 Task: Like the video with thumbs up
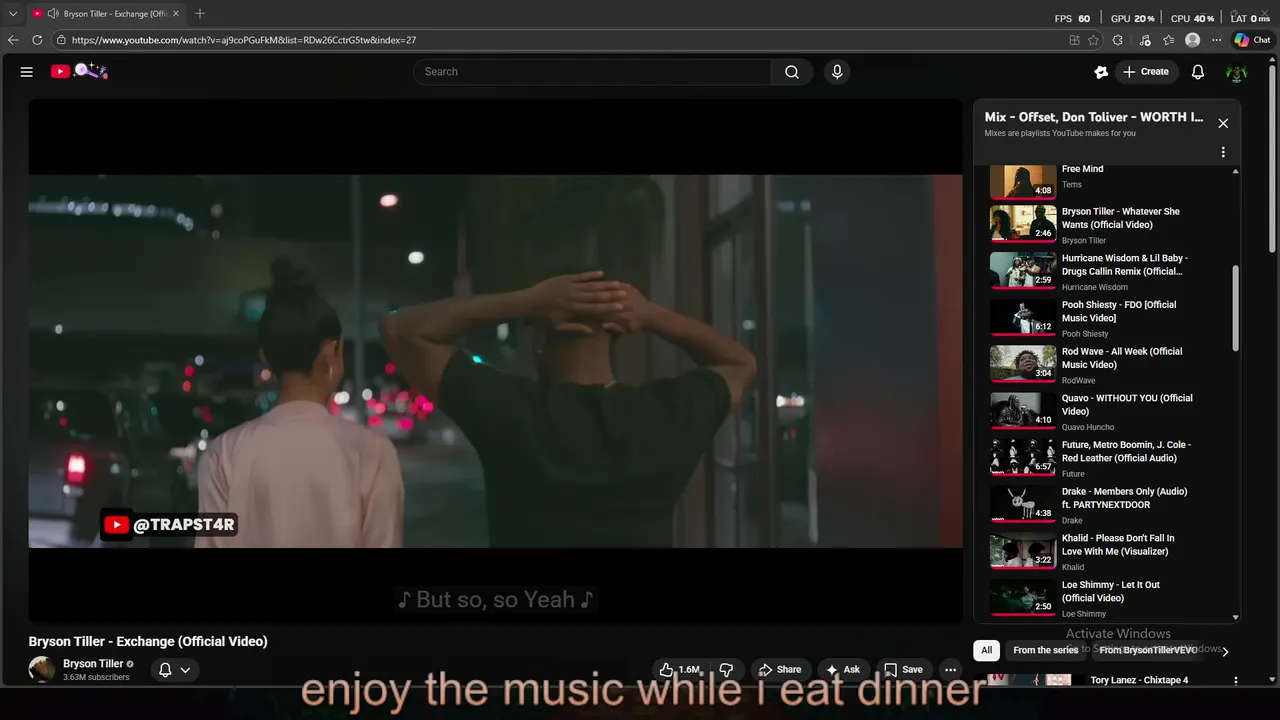(x=679, y=670)
